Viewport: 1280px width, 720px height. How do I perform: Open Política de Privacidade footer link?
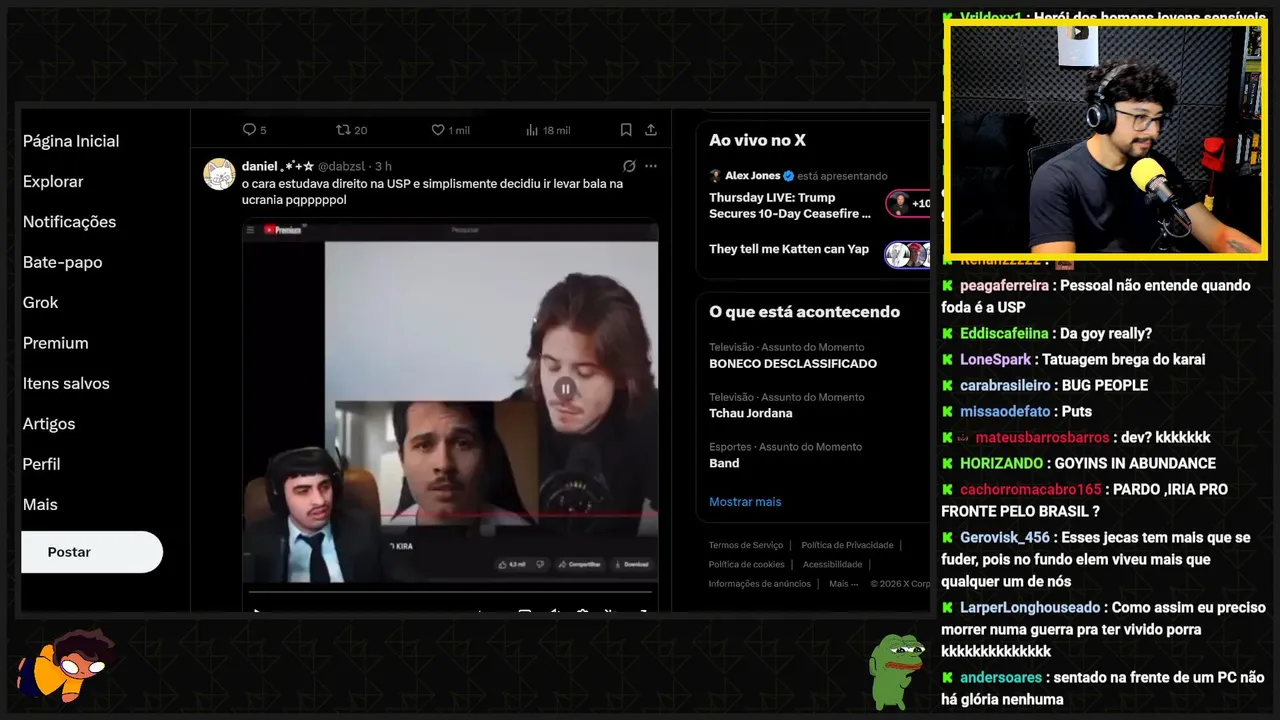click(x=847, y=545)
